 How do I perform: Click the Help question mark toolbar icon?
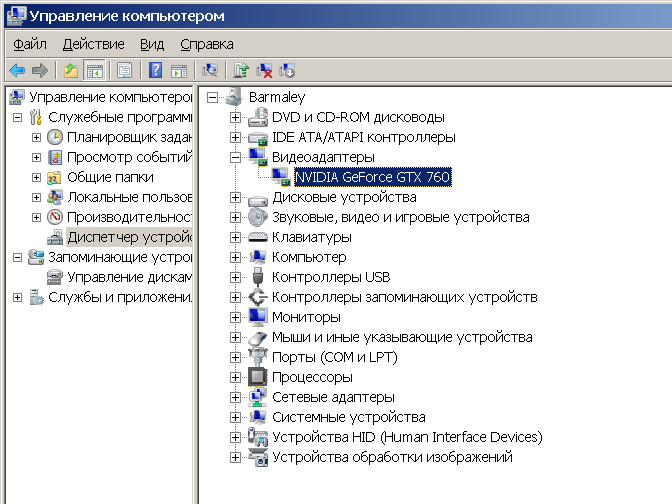pos(155,70)
